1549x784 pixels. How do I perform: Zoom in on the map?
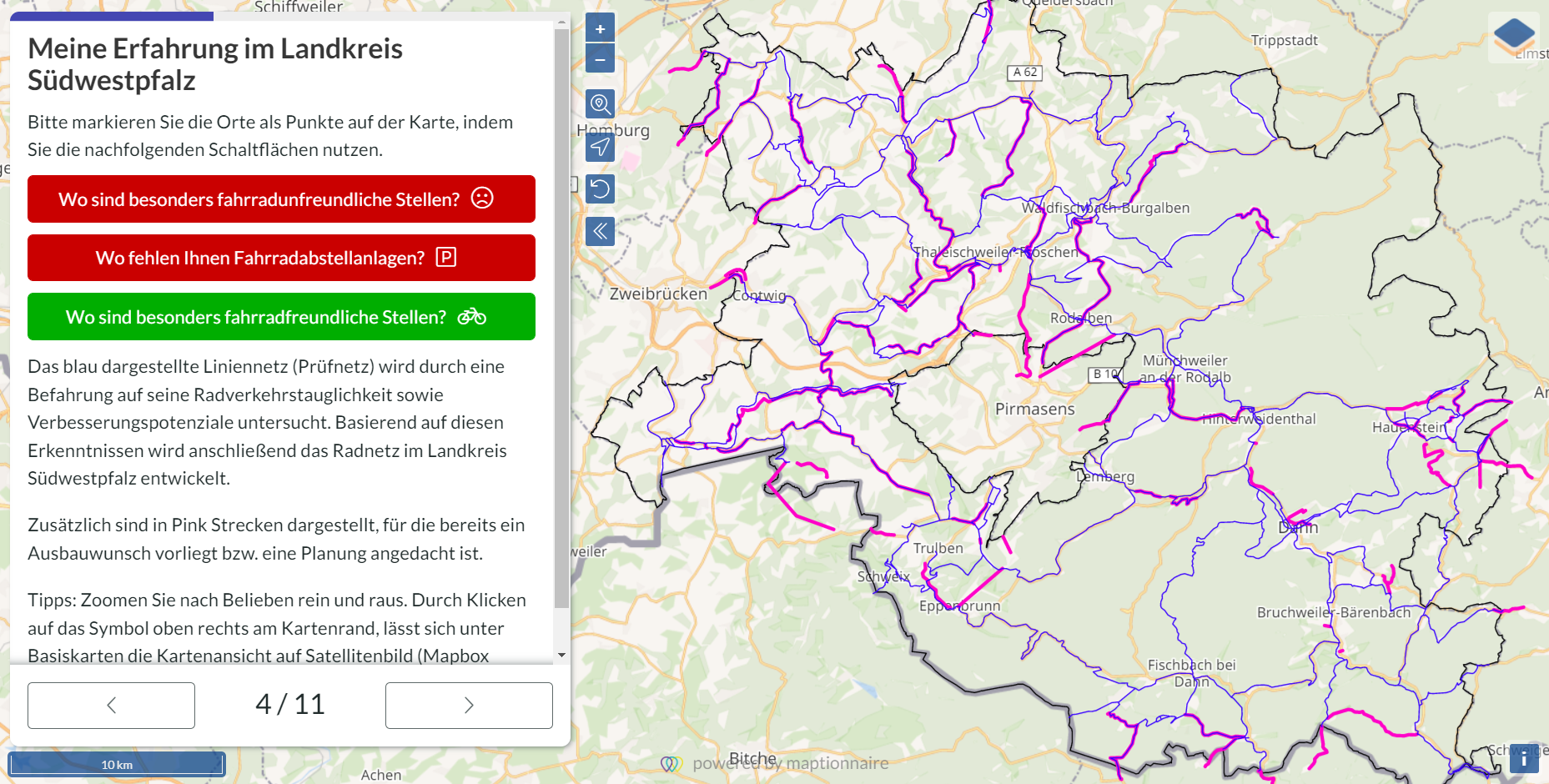tap(600, 28)
